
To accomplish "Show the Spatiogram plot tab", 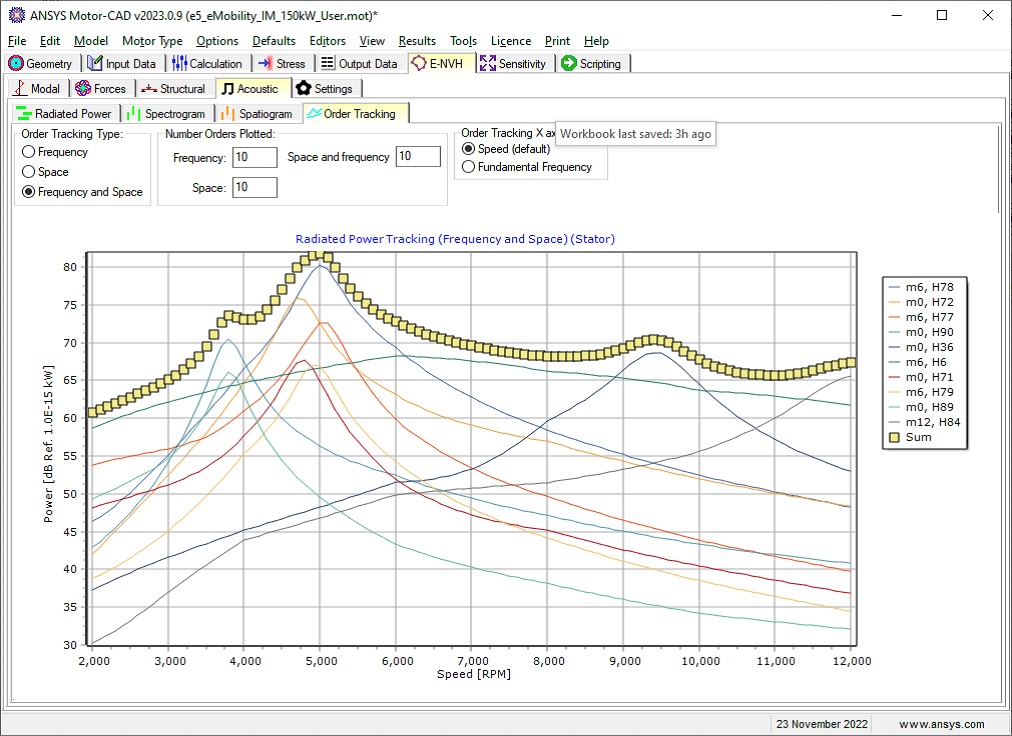I will coord(258,114).
